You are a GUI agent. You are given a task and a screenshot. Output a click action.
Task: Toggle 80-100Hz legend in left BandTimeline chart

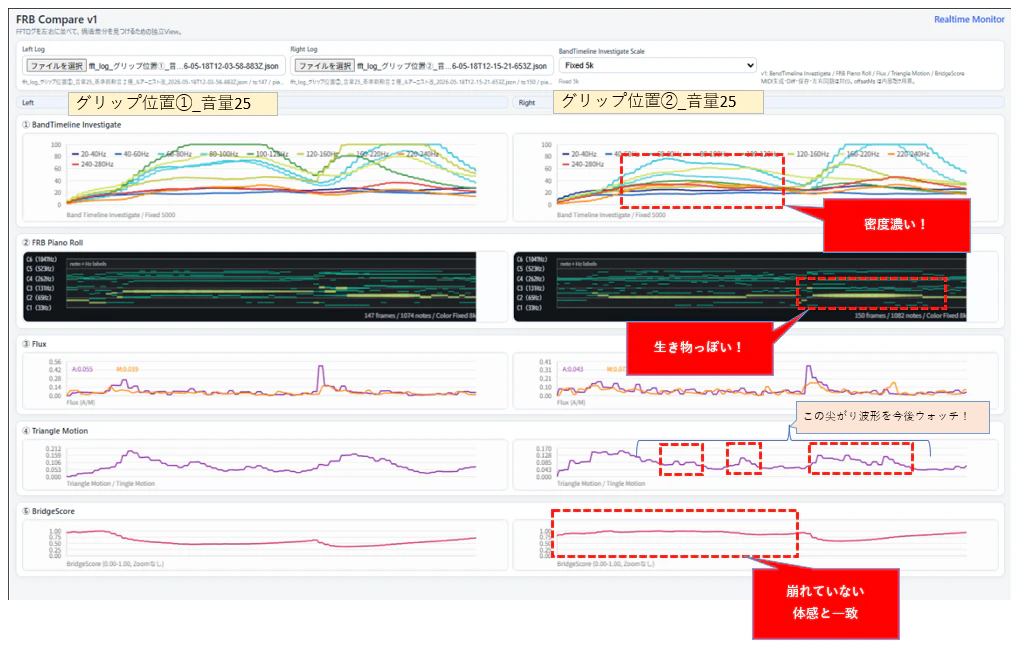tap(218, 154)
